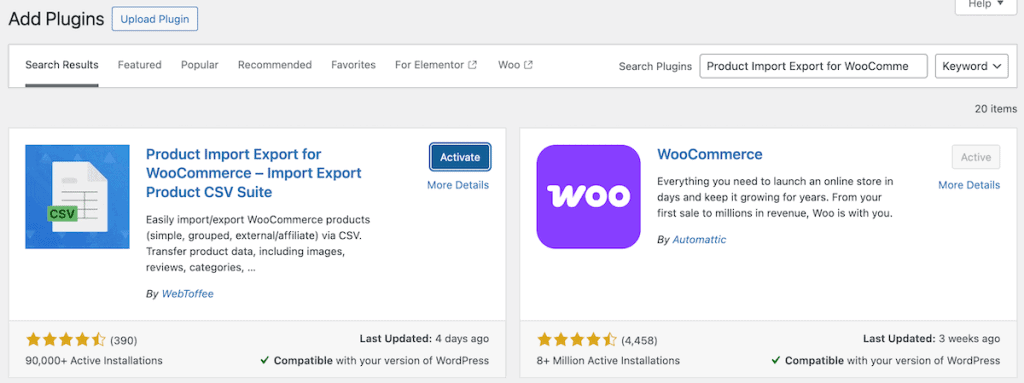This screenshot has width=1024, height=383.
Task: Open the Favorites tab
Action: click(x=353, y=65)
